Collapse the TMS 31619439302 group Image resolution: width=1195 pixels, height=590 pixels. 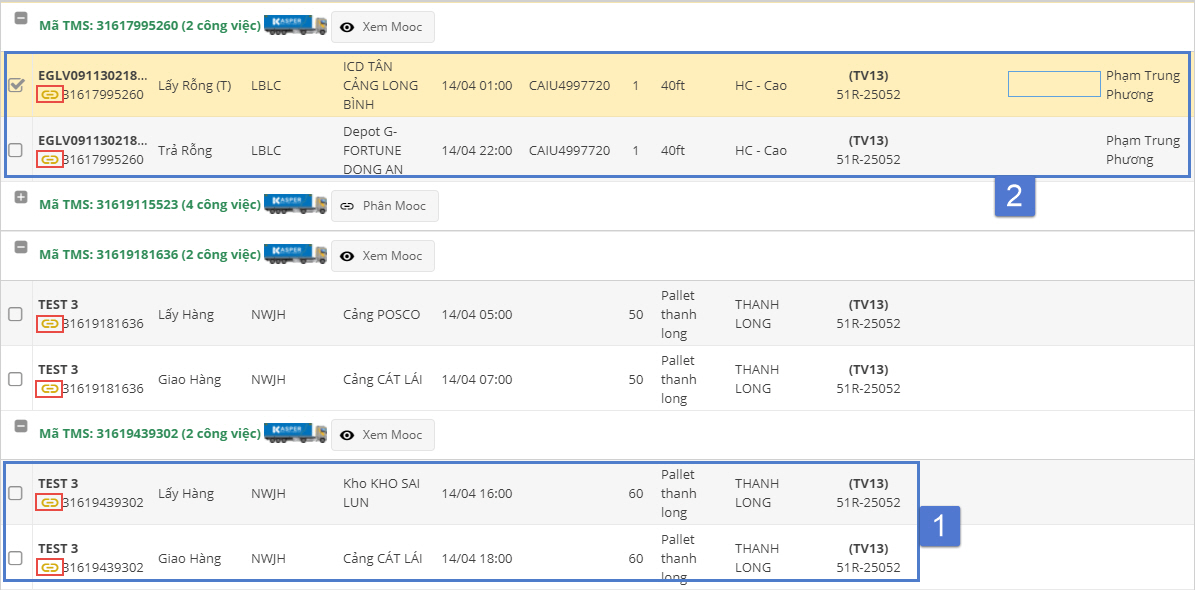(21, 426)
